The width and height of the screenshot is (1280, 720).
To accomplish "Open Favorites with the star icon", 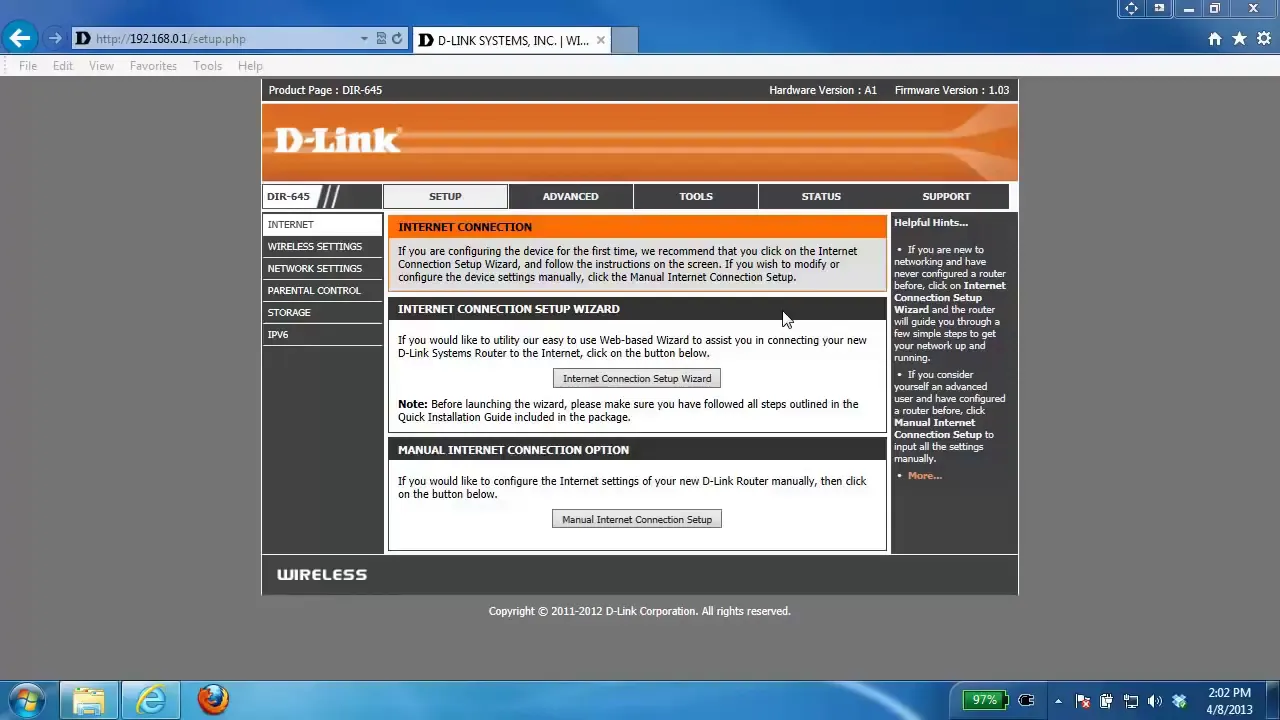I will 1239,39.
